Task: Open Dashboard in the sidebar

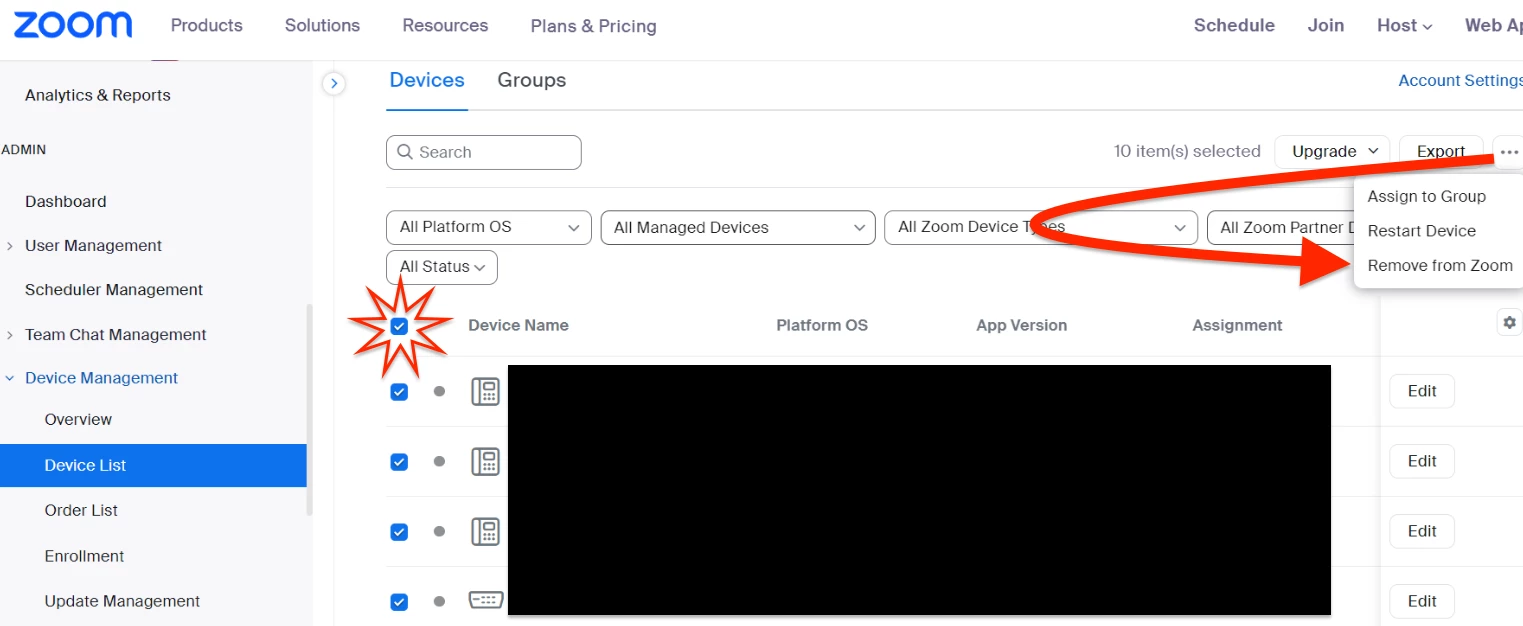Action: 65,202
